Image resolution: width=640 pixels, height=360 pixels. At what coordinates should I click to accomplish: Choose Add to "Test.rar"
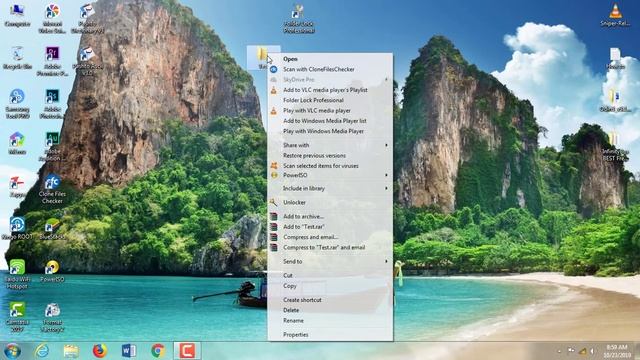click(x=330, y=227)
